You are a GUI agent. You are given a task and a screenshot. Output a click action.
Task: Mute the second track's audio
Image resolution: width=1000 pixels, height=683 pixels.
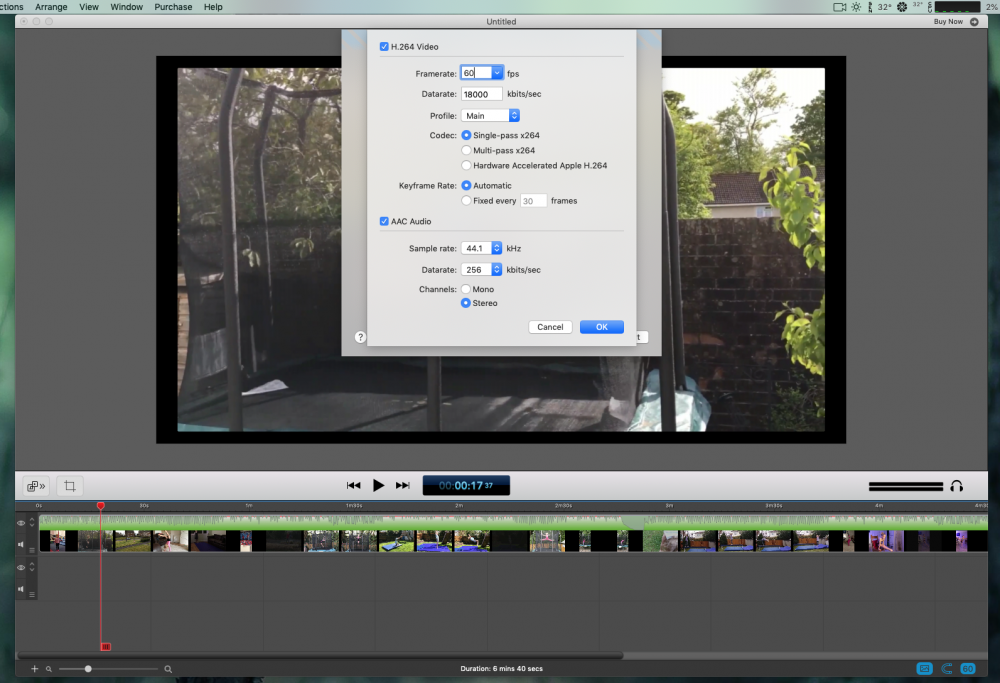(21, 589)
